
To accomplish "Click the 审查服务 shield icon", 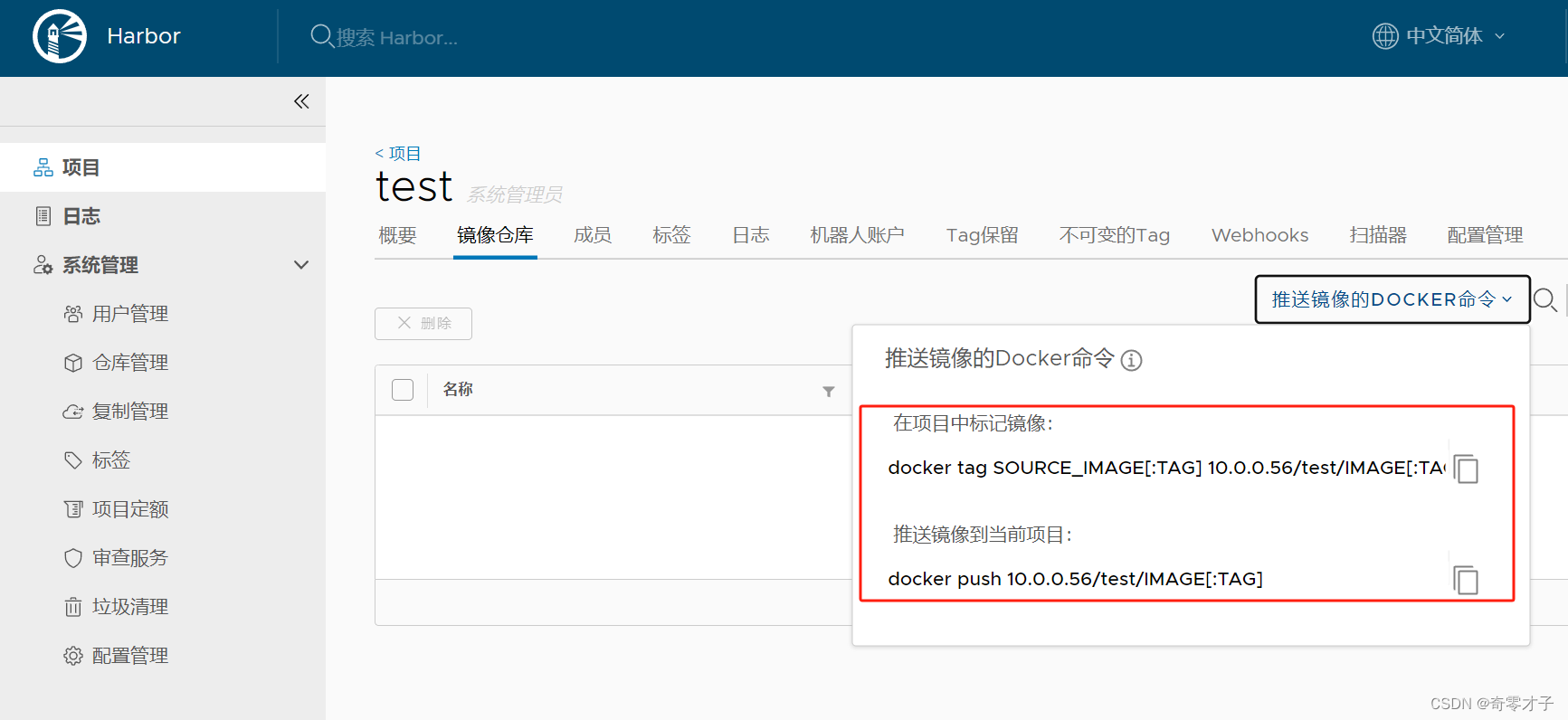I will 73,558.
